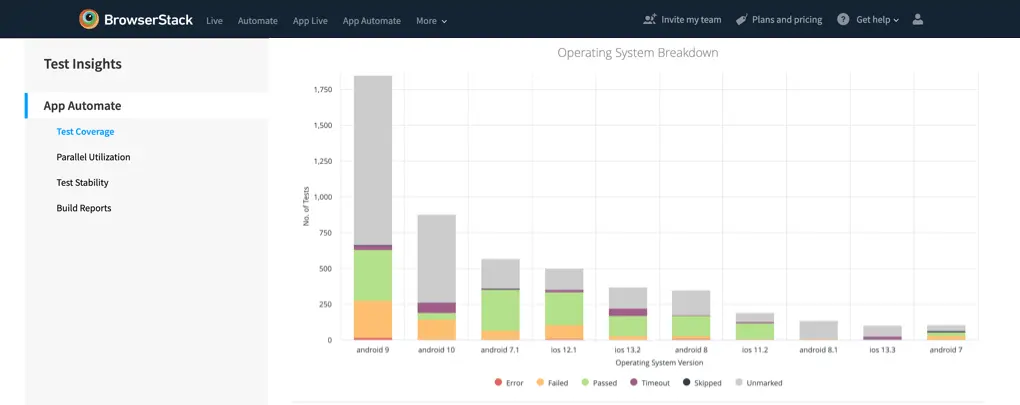Click the 'android 8' axis label
The height and width of the screenshot is (405, 1020).
(691, 350)
